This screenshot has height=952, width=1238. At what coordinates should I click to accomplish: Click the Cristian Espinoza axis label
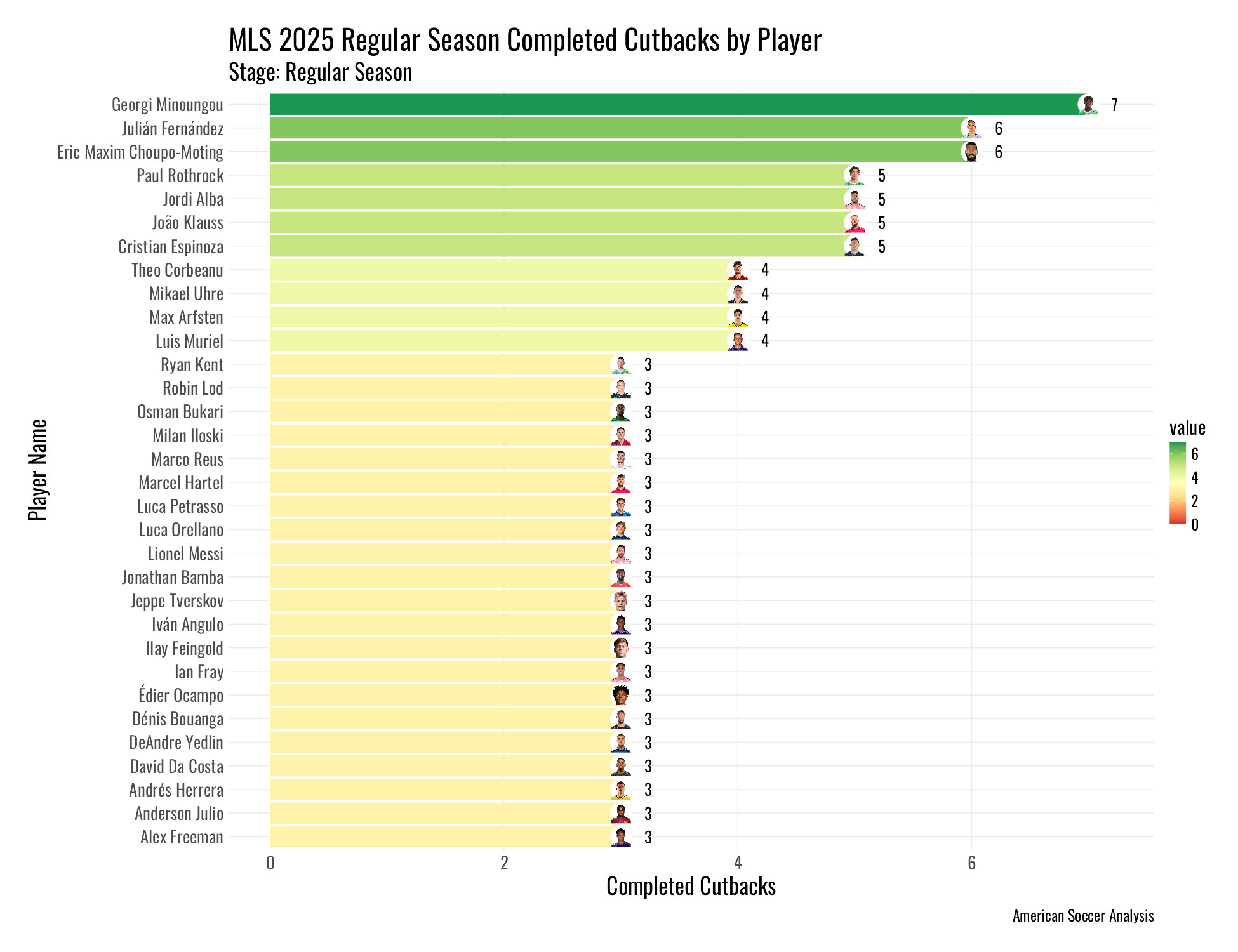coord(171,247)
